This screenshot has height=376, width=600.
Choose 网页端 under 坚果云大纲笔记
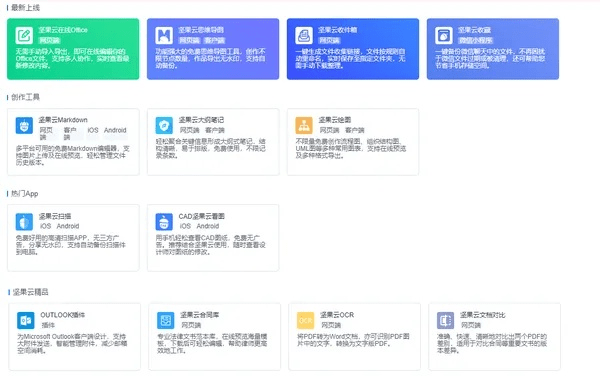click(189, 130)
